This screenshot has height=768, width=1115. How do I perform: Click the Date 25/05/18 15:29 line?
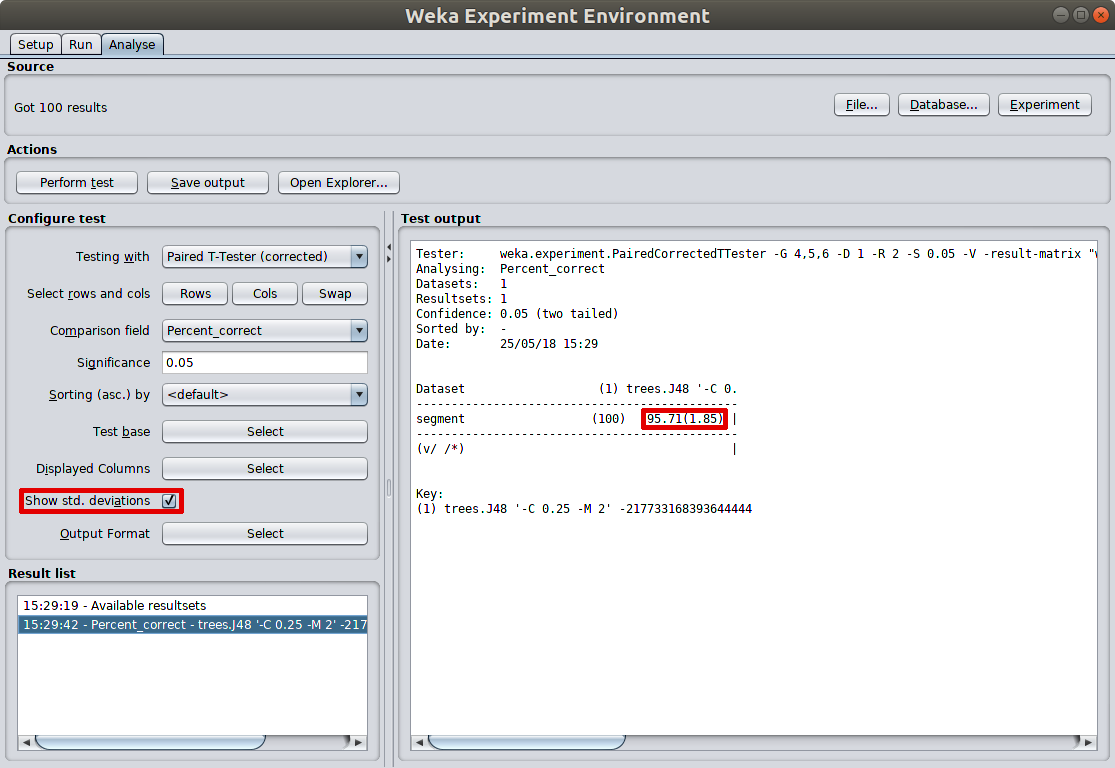point(507,343)
